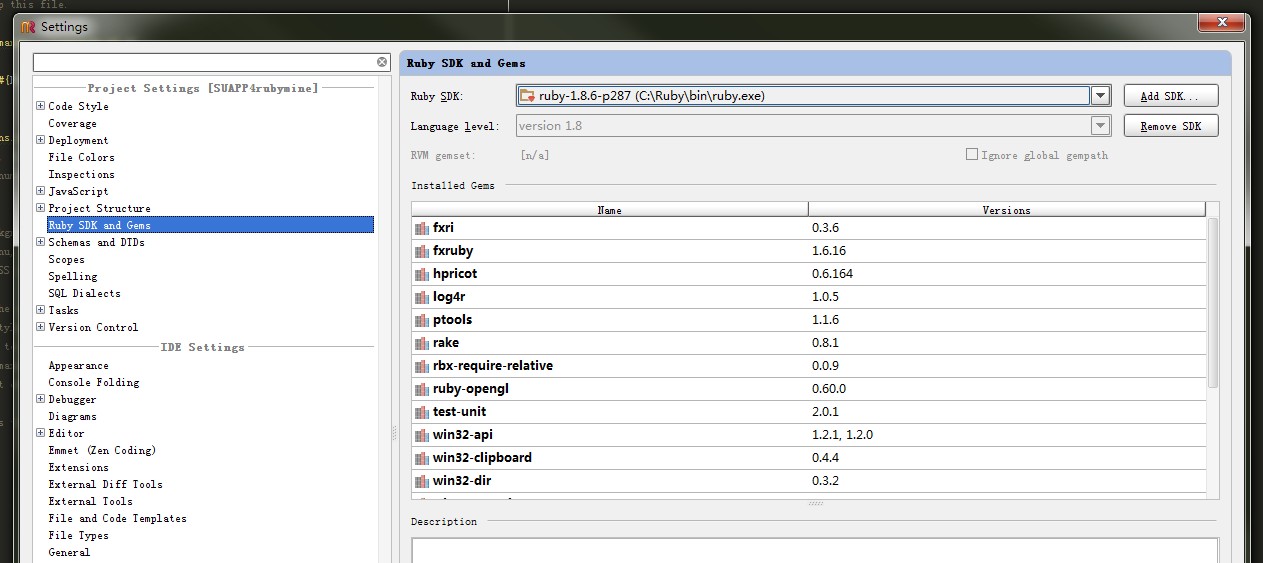Open File Types settings

point(78,536)
